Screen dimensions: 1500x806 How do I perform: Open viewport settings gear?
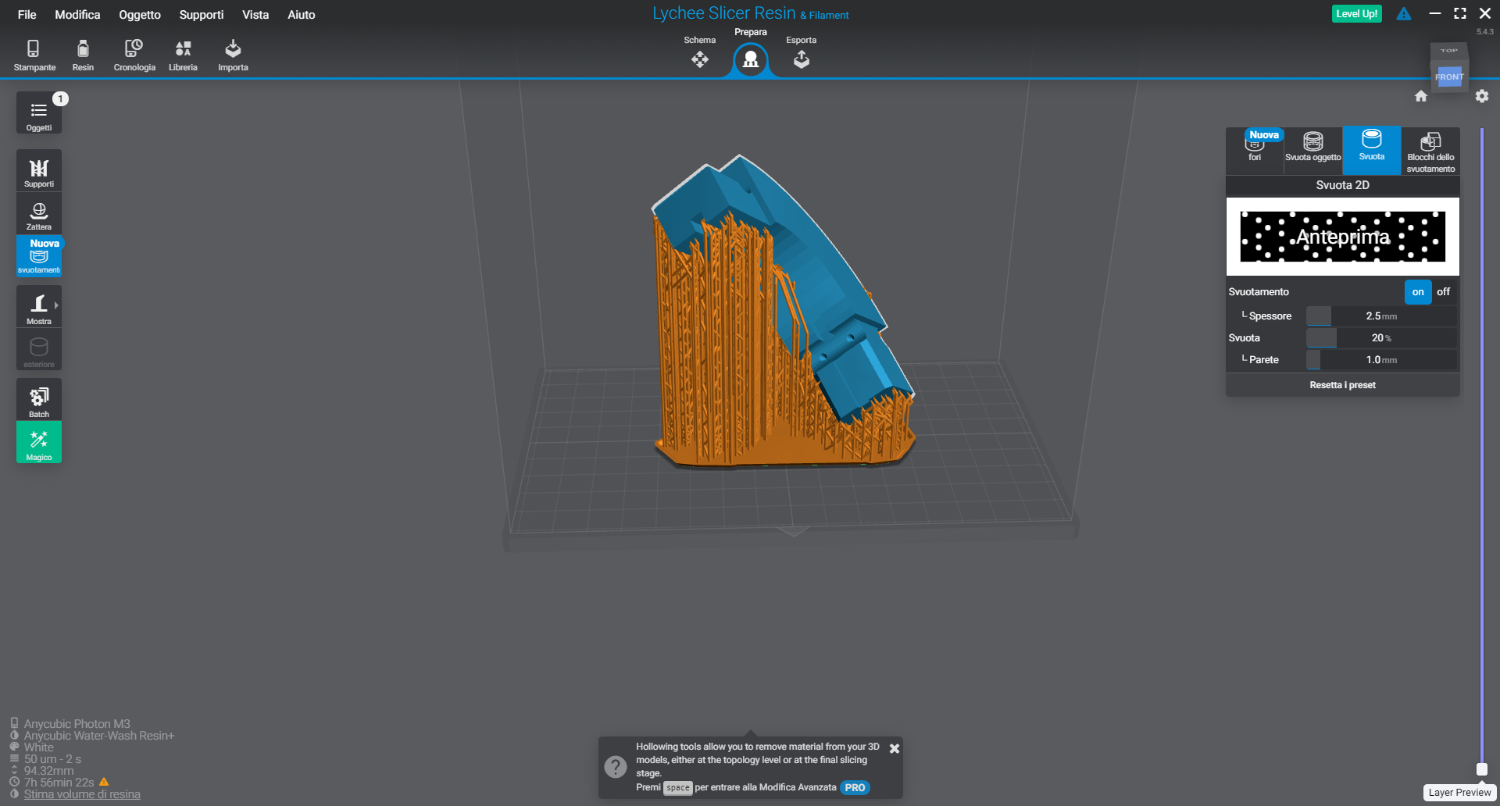point(1482,96)
